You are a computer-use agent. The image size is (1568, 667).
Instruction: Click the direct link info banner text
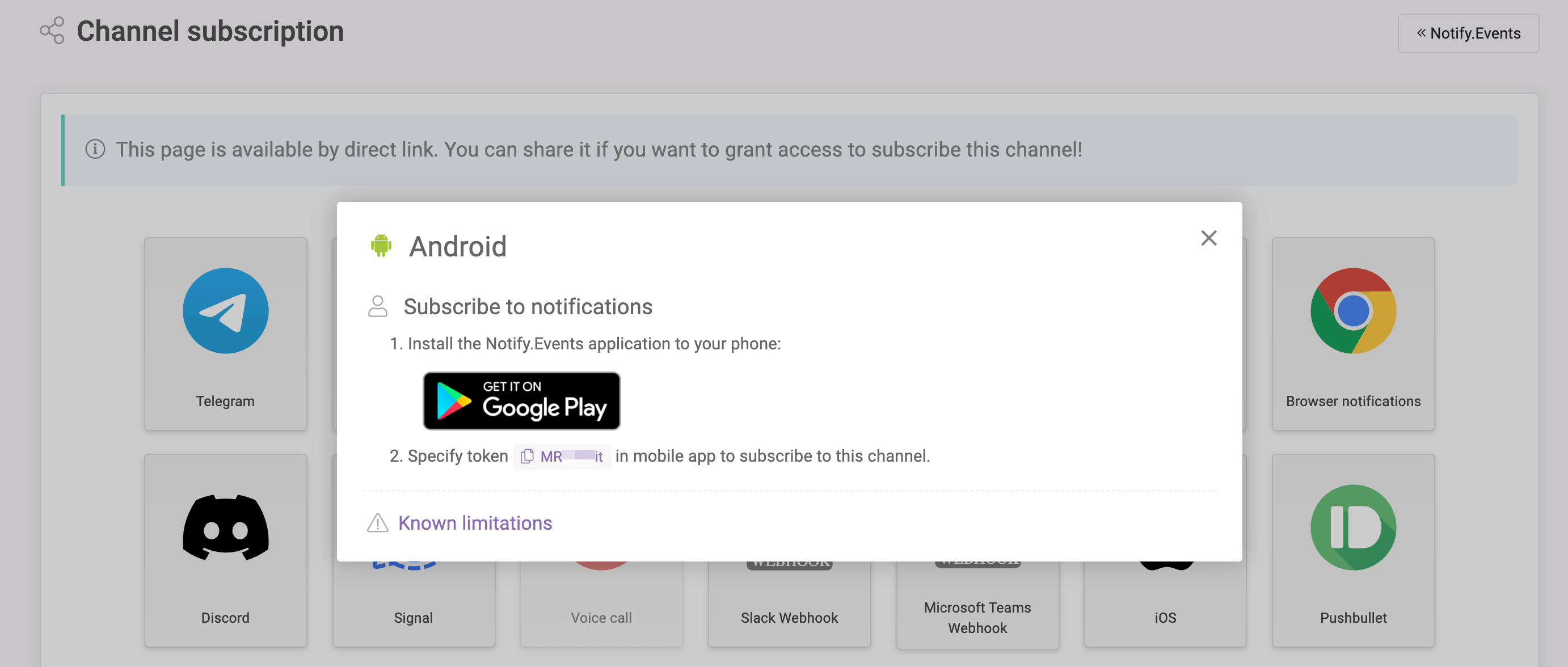pyautogui.click(x=598, y=150)
